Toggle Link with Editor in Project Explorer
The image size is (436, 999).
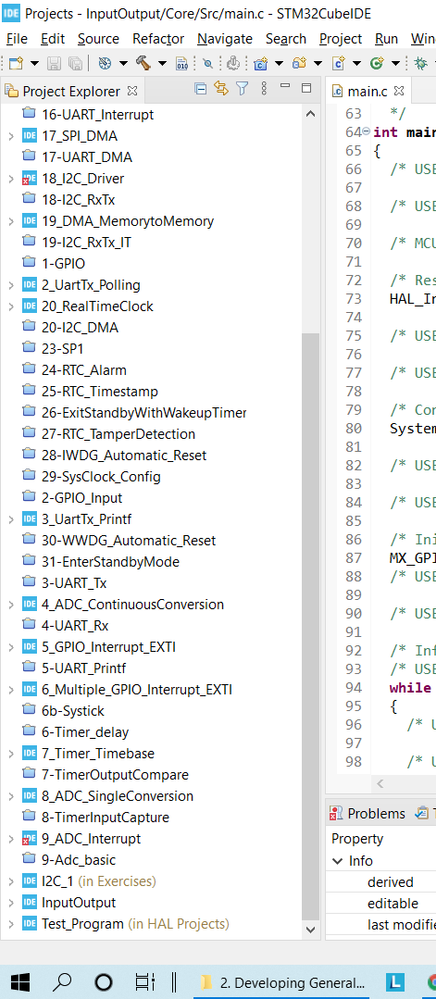[221, 89]
